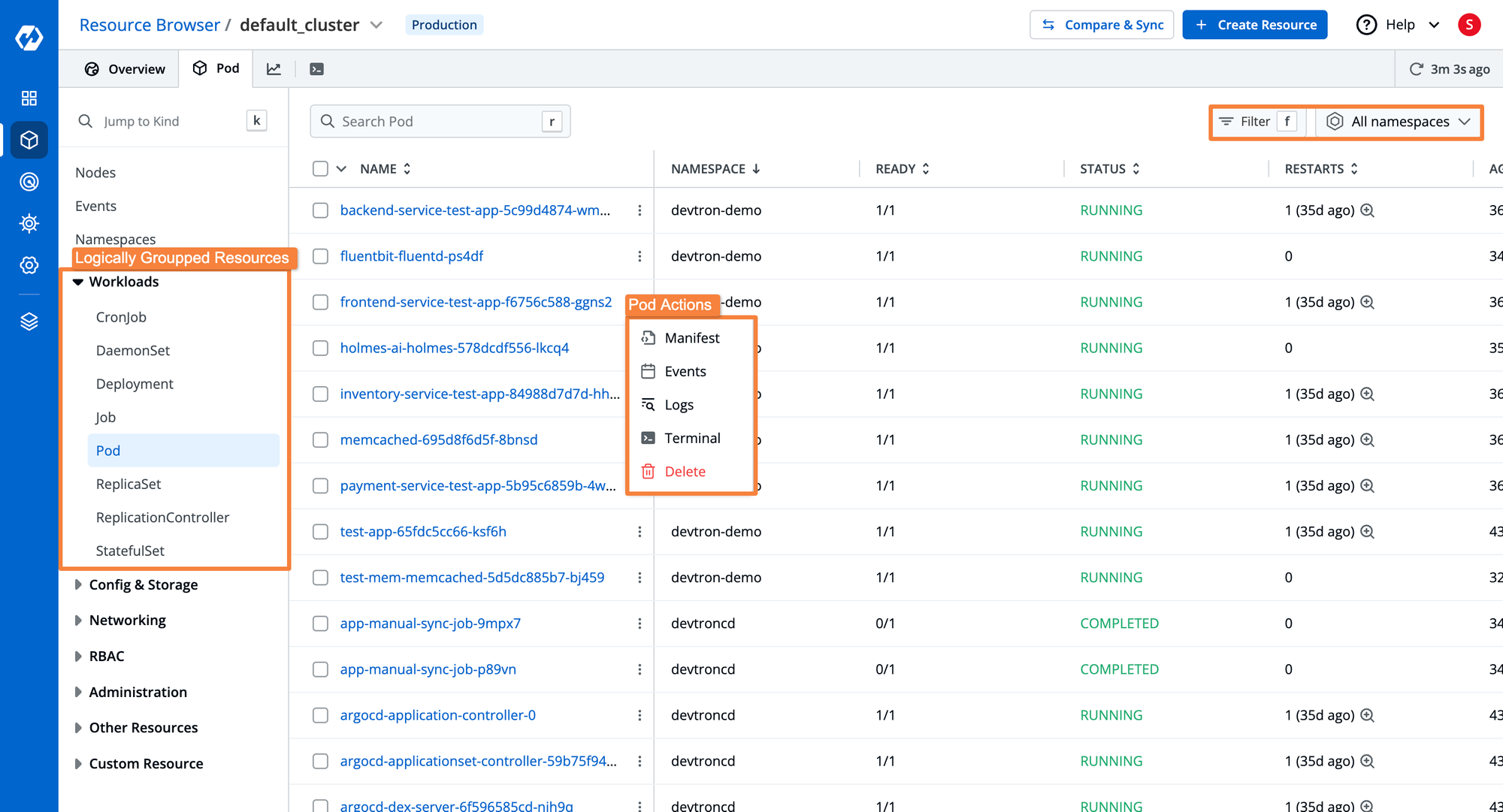This screenshot has width=1503, height=812.
Task: Click the NAME column sort arrow
Action: [x=407, y=168]
